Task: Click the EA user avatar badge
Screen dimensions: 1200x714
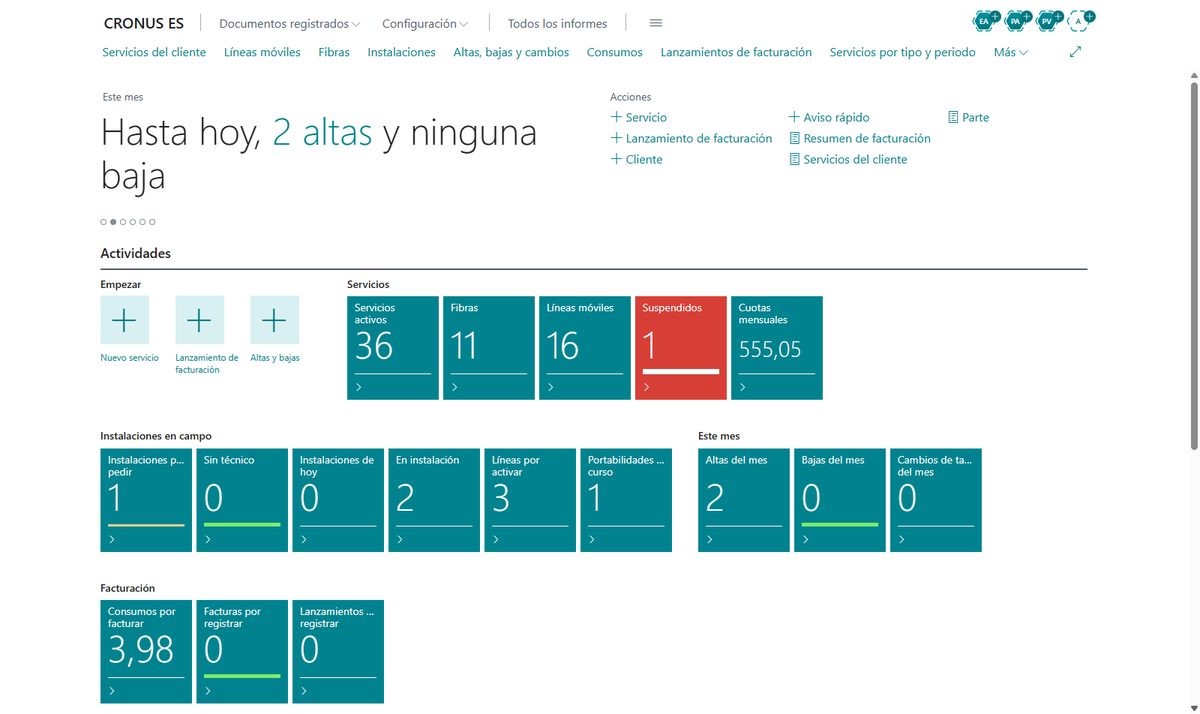Action: pyautogui.click(x=984, y=20)
